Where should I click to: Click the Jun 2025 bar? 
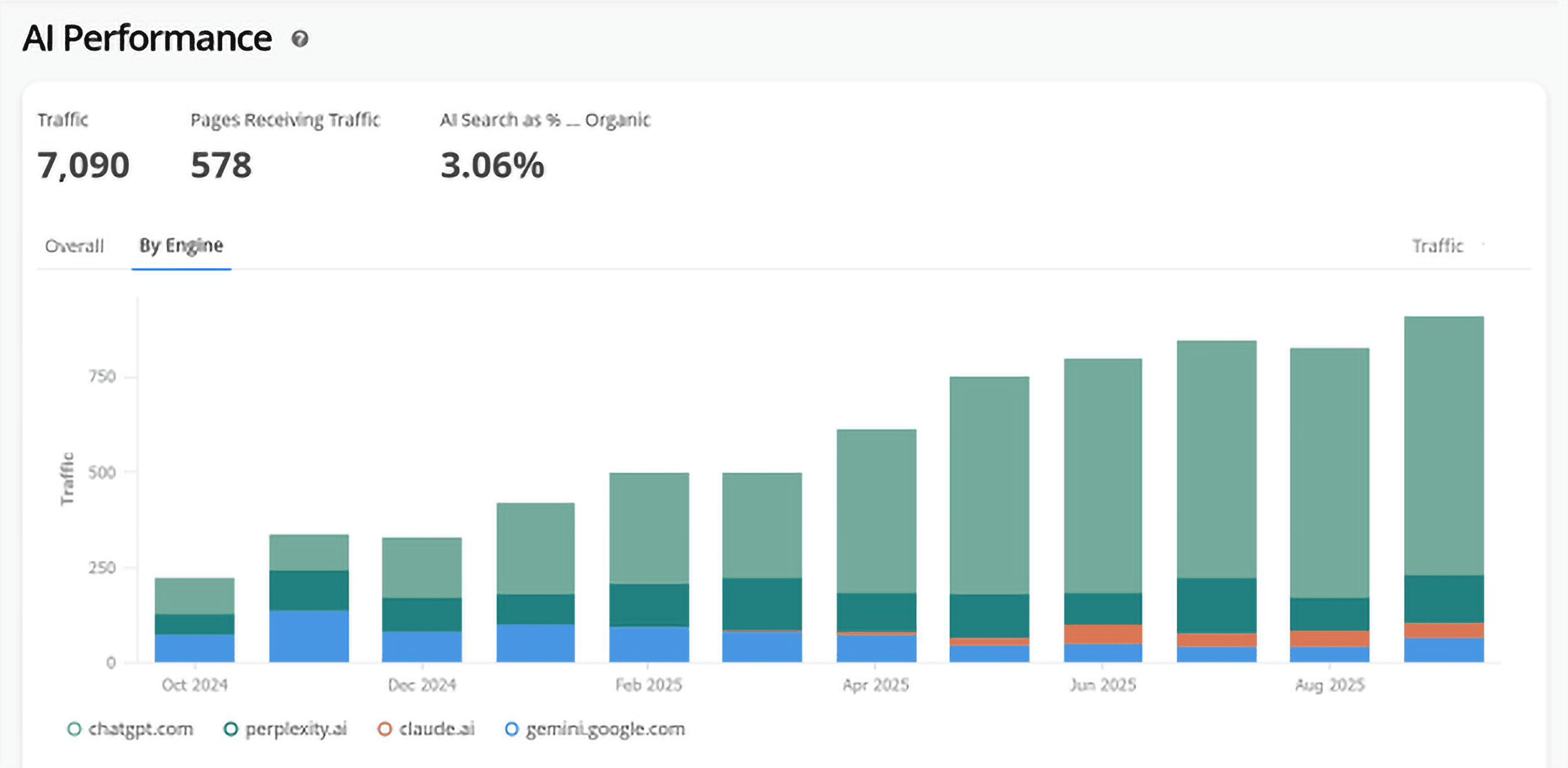[x=1103, y=510]
